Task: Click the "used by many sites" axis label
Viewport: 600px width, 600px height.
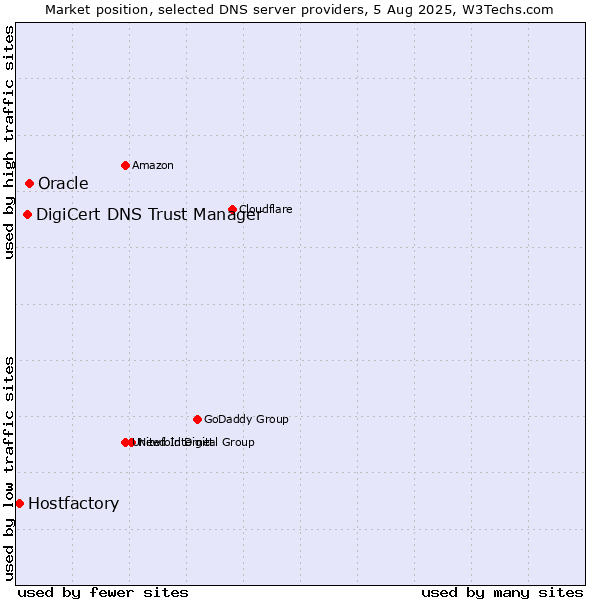Action: tap(502, 593)
